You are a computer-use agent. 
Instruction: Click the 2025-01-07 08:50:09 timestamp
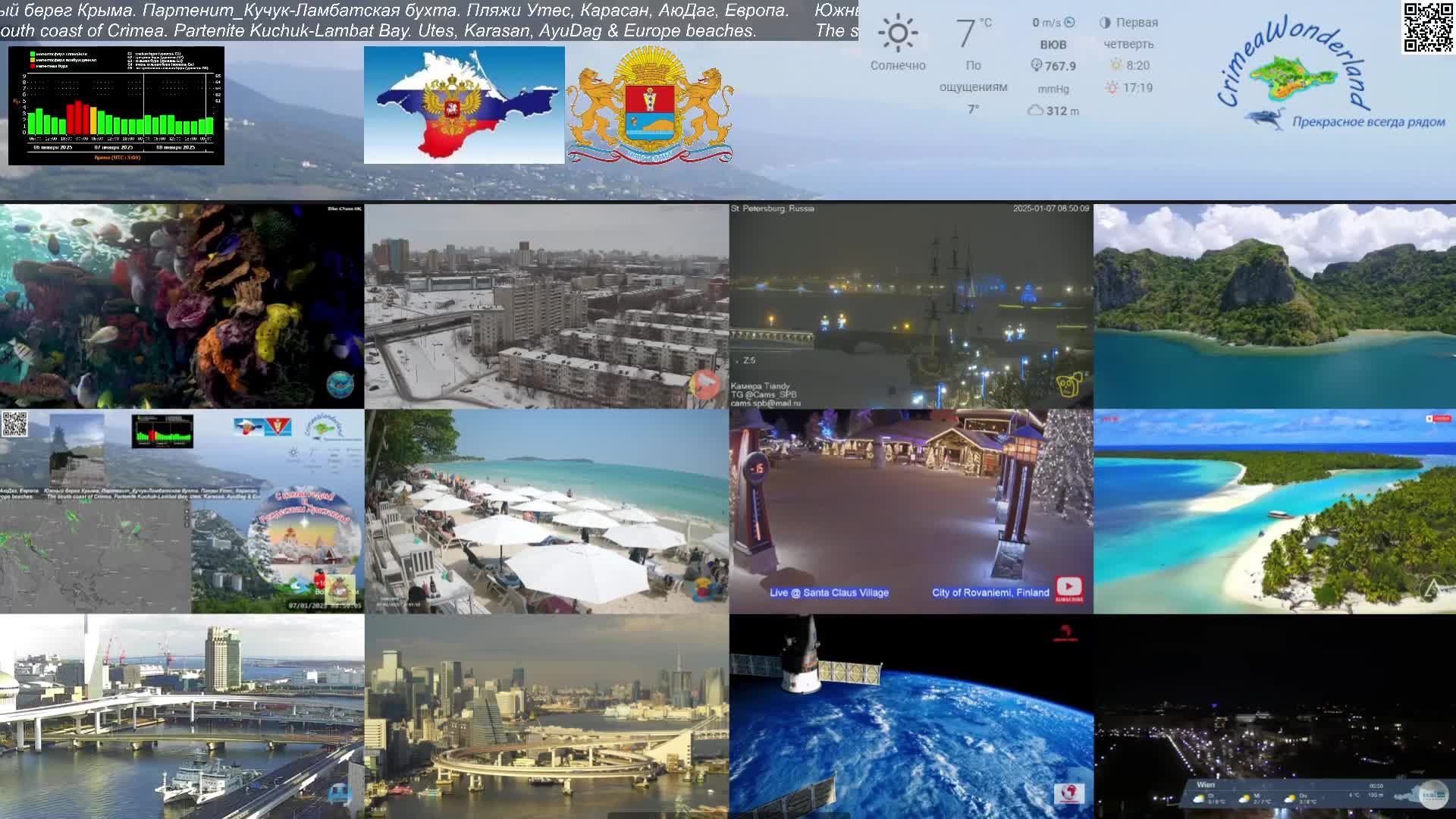point(1051,209)
